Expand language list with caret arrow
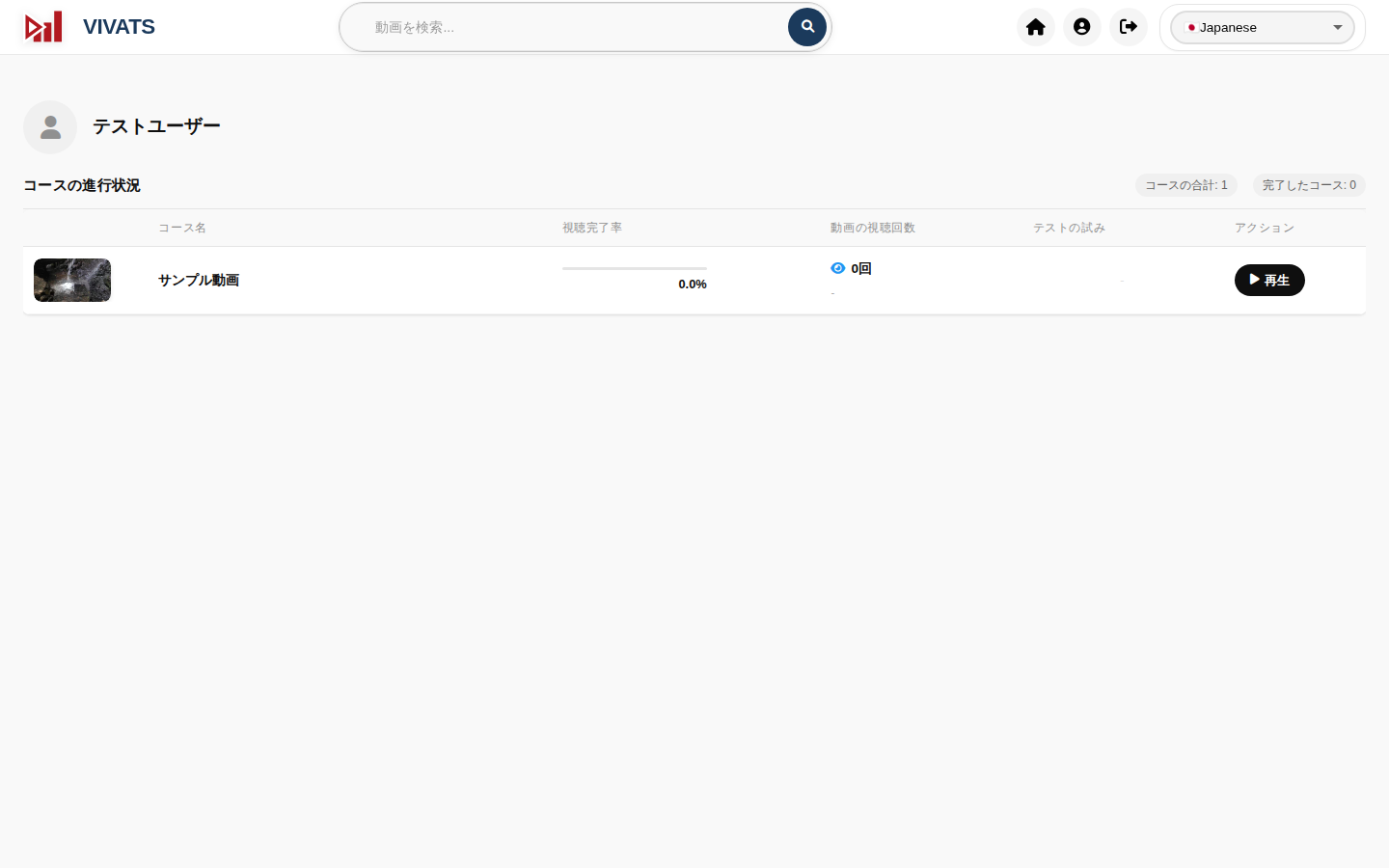 pyautogui.click(x=1338, y=27)
